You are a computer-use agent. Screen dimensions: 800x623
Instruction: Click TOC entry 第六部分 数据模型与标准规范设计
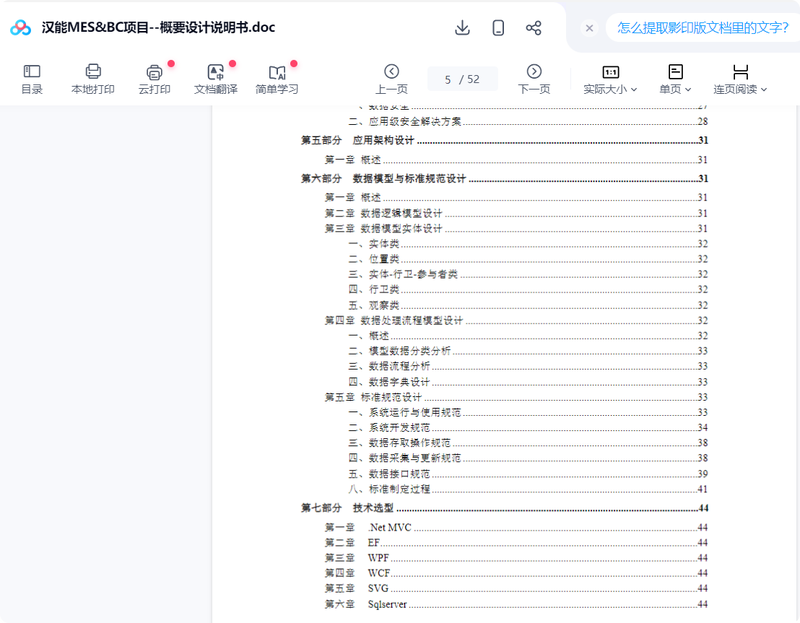pyautogui.click(x=504, y=179)
